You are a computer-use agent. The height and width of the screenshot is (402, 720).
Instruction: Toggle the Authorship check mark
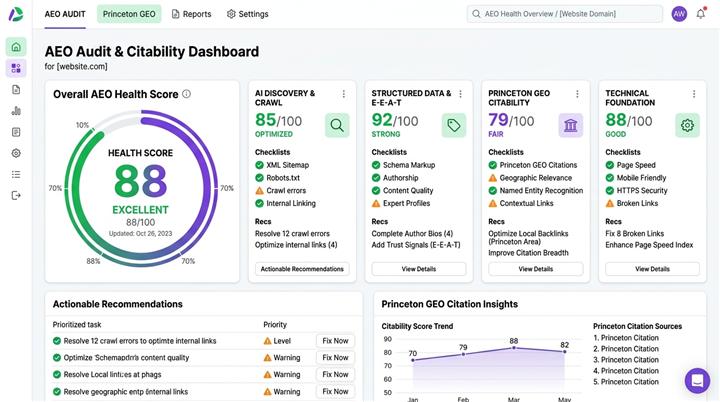point(376,178)
